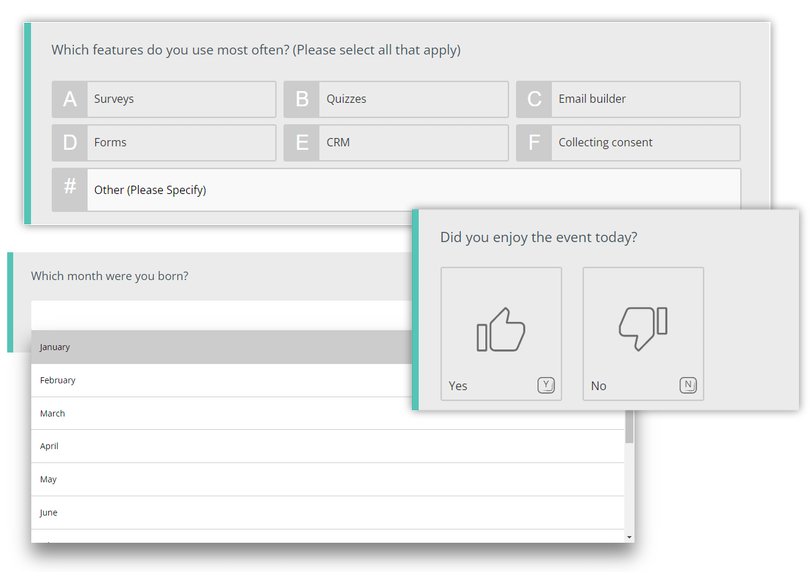
Task: Check the Quizzes feature option
Action: pyautogui.click(x=412, y=99)
